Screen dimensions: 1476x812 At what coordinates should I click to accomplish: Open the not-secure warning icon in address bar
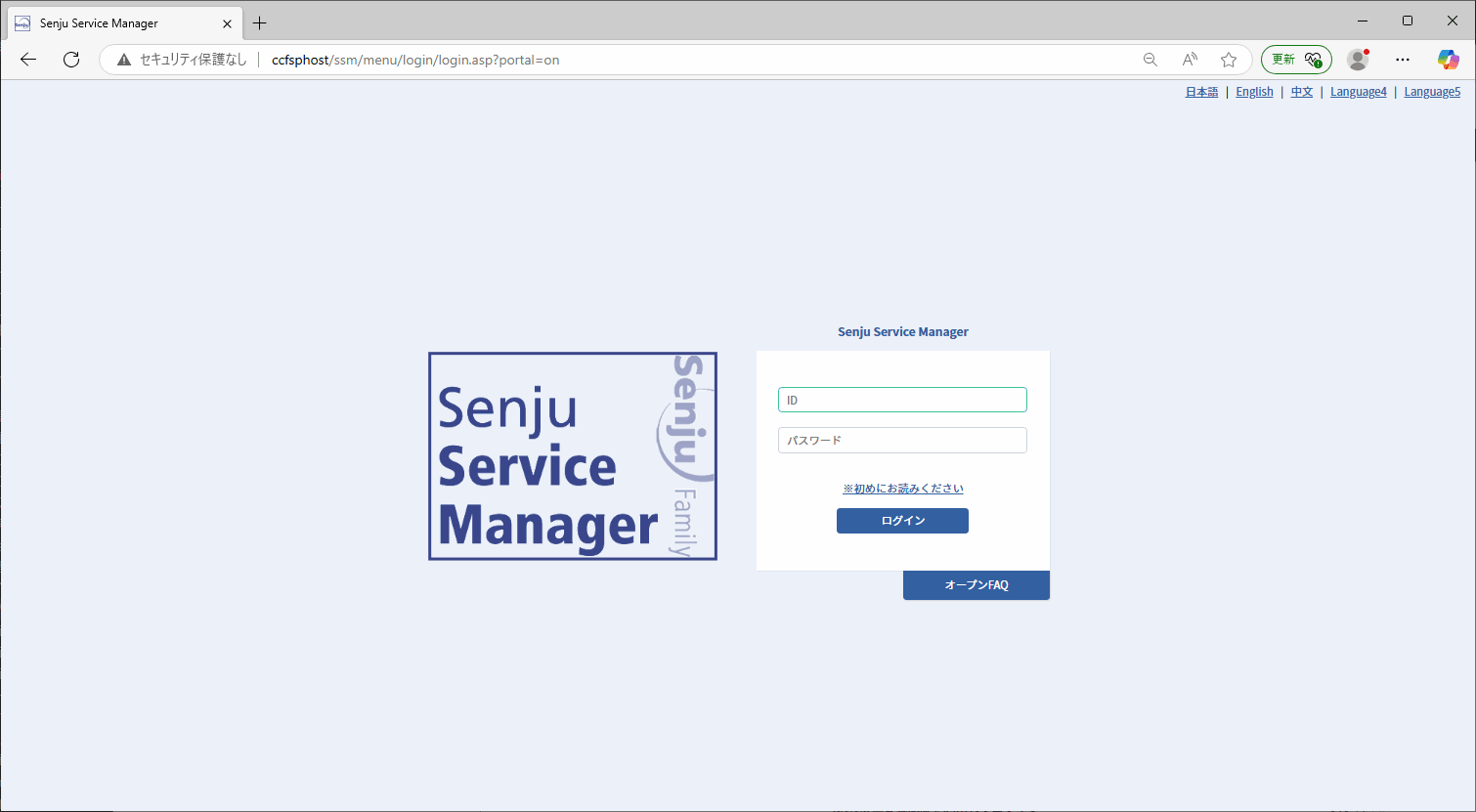pyautogui.click(x=123, y=60)
